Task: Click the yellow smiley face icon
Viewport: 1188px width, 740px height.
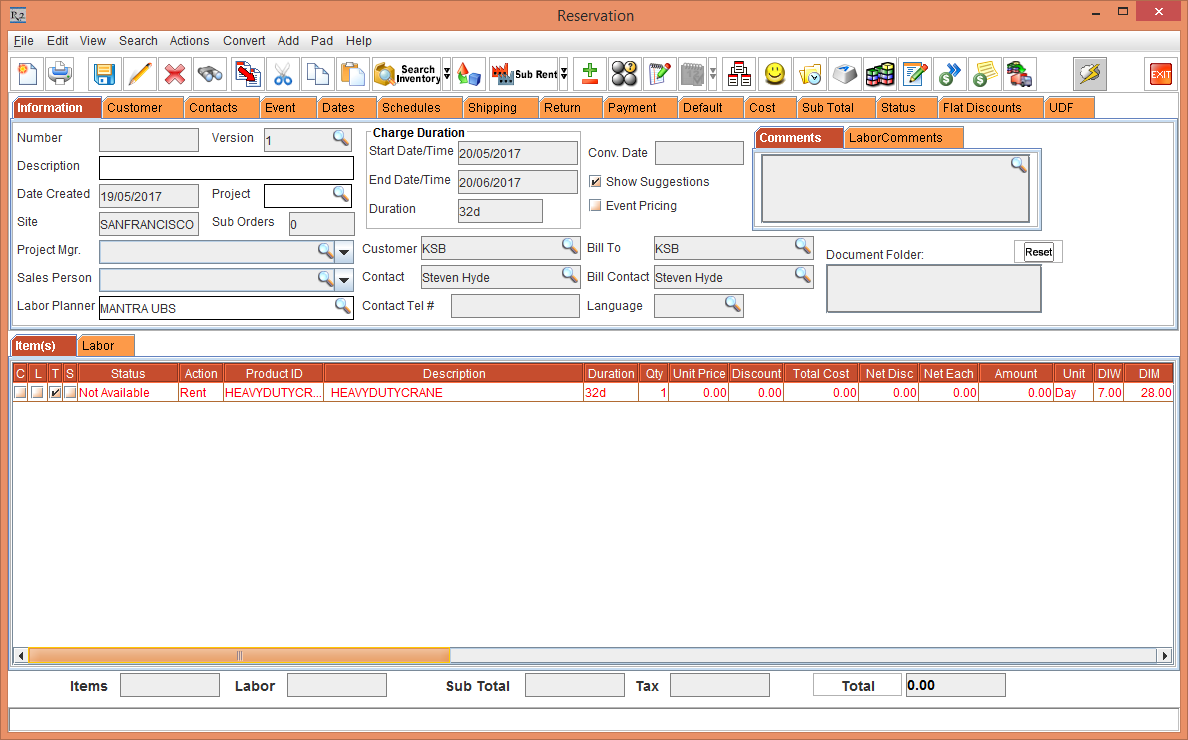Action: coord(774,74)
